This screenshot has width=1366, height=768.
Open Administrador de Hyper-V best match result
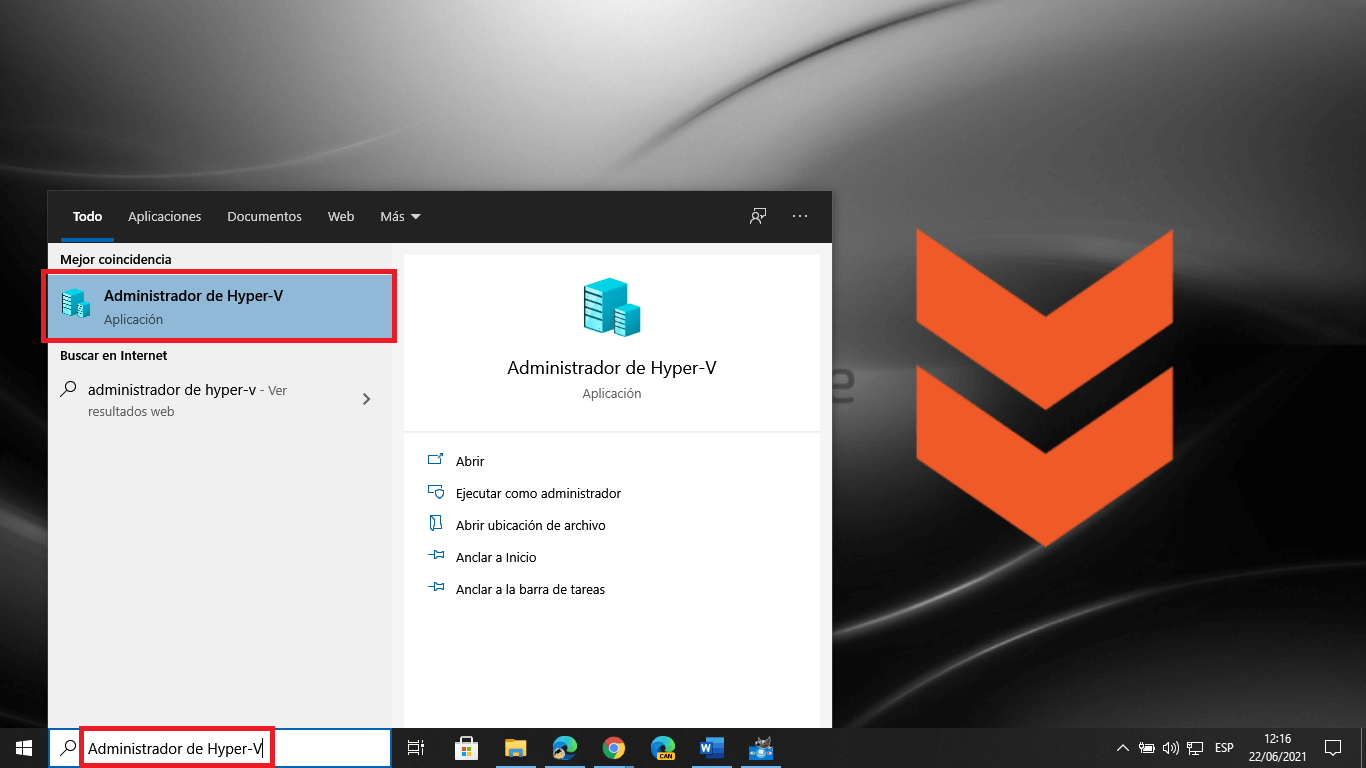[219, 307]
